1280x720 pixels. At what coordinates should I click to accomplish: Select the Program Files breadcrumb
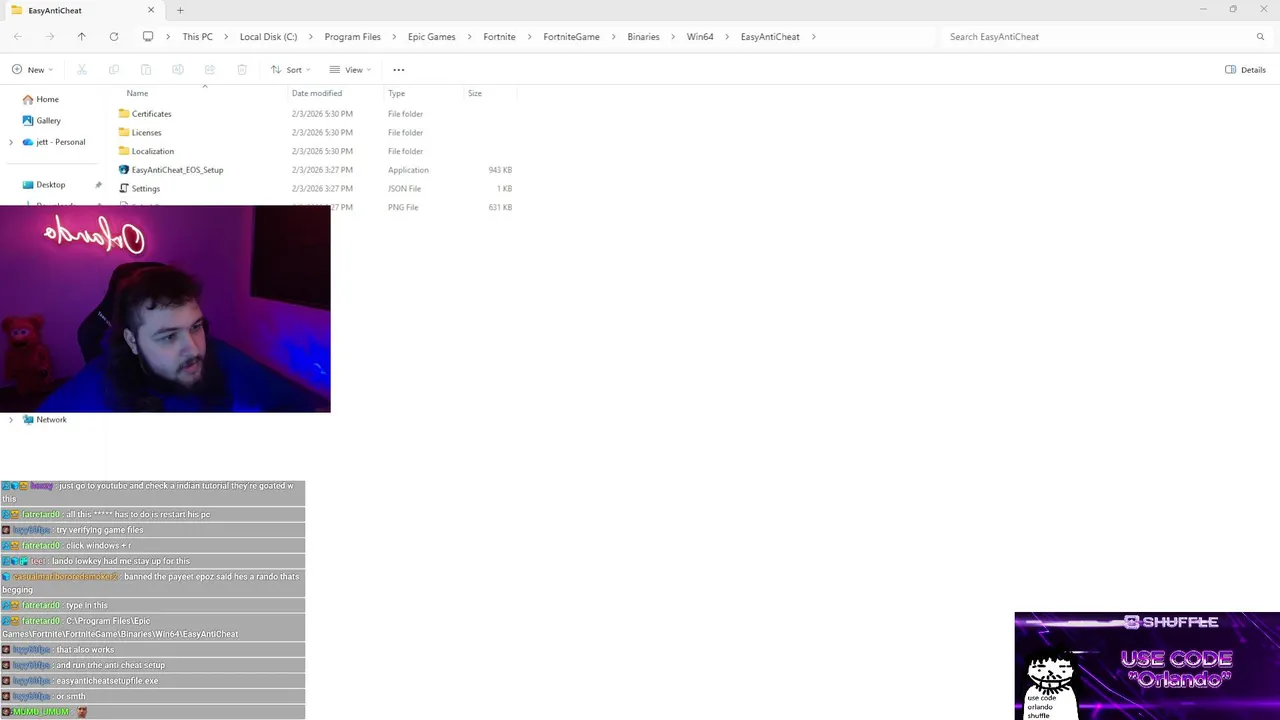click(352, 37)
